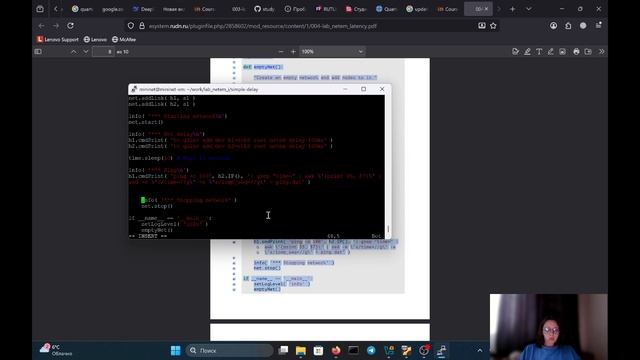Open site security lock info
The image size is (640, 360).
coord(142,26)
